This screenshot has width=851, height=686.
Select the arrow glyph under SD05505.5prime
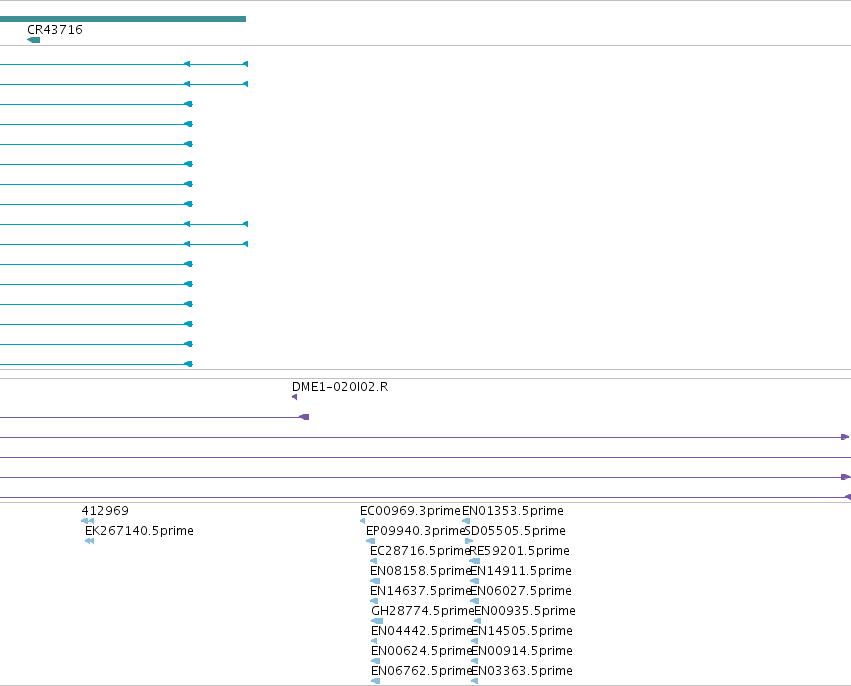(x=469, y=541)
